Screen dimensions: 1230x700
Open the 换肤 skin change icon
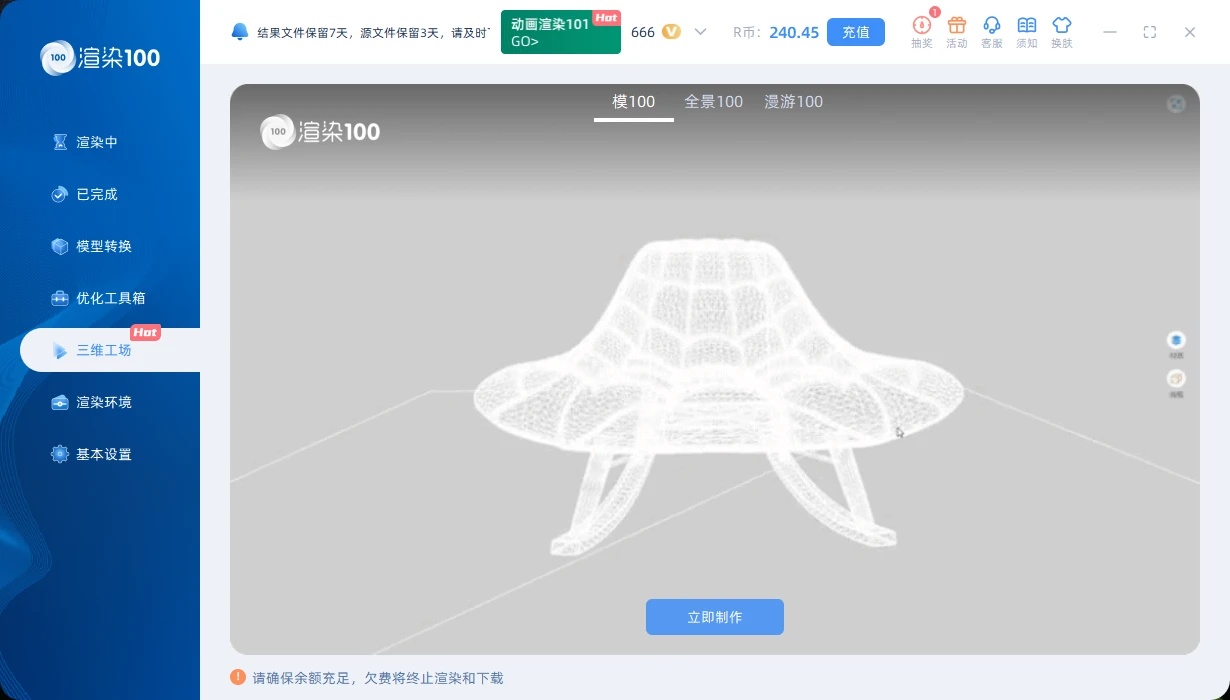click(x=1062, y=31)
